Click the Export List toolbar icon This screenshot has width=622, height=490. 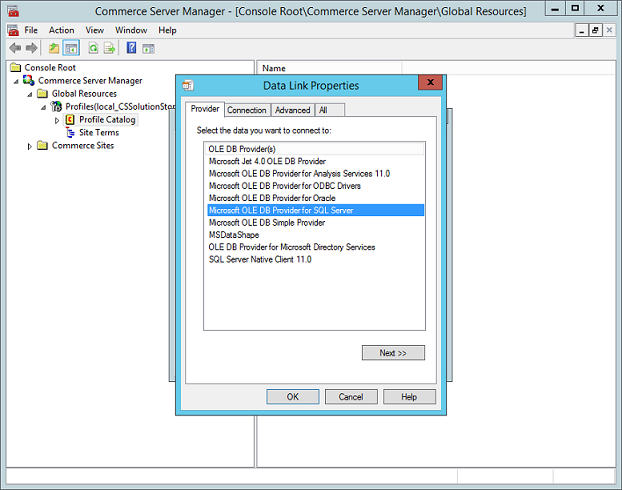pos(109,48)
